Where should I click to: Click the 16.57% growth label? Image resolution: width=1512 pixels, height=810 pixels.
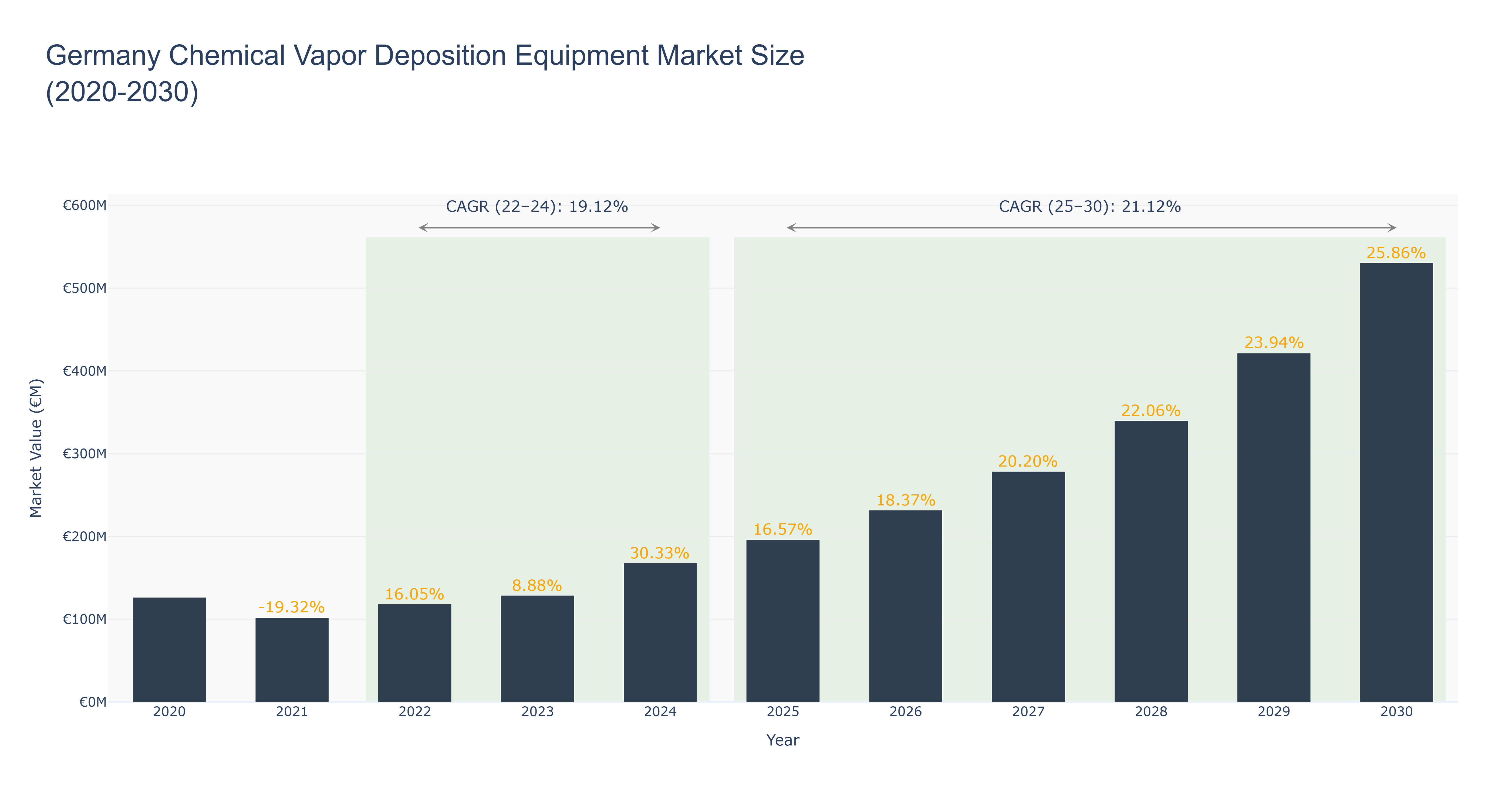click(x=782, y=529)
